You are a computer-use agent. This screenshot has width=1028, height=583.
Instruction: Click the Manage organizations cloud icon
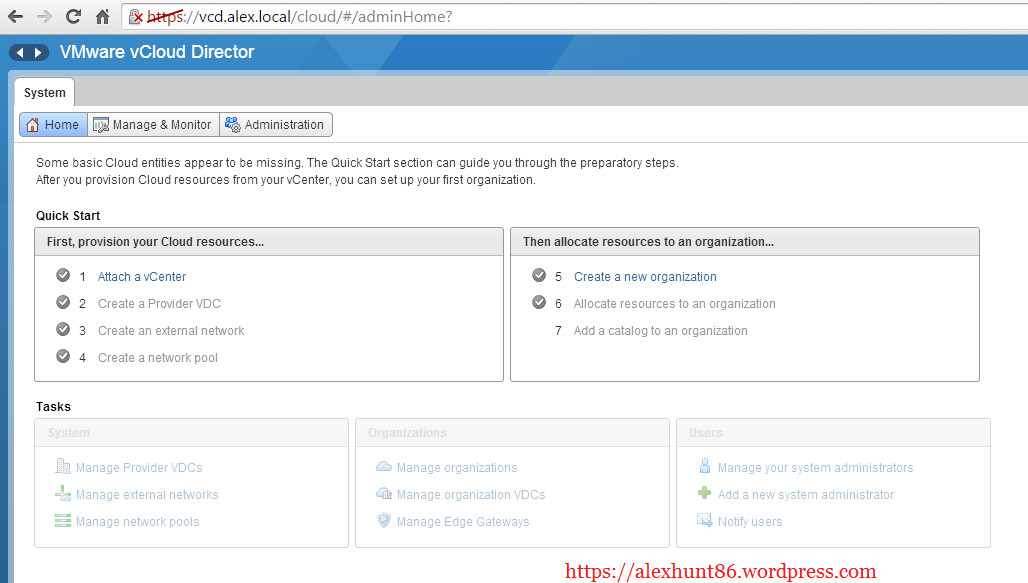[384, 467]
